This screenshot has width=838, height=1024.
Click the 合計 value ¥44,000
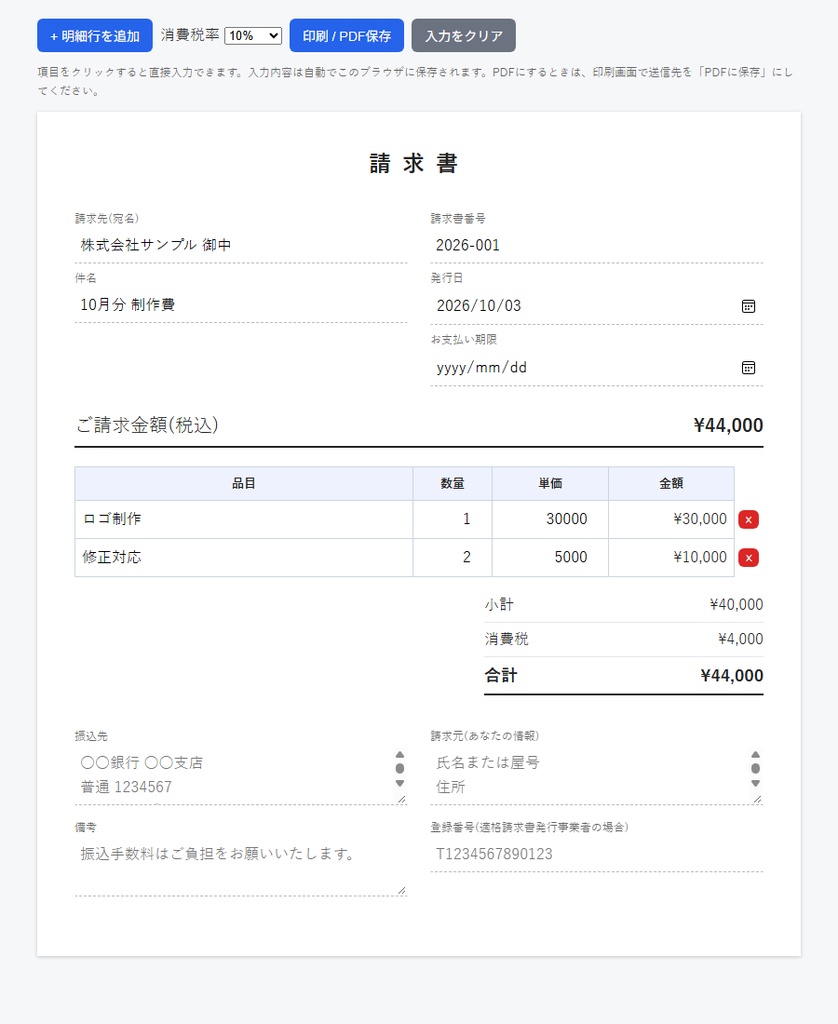coord(732,676)
